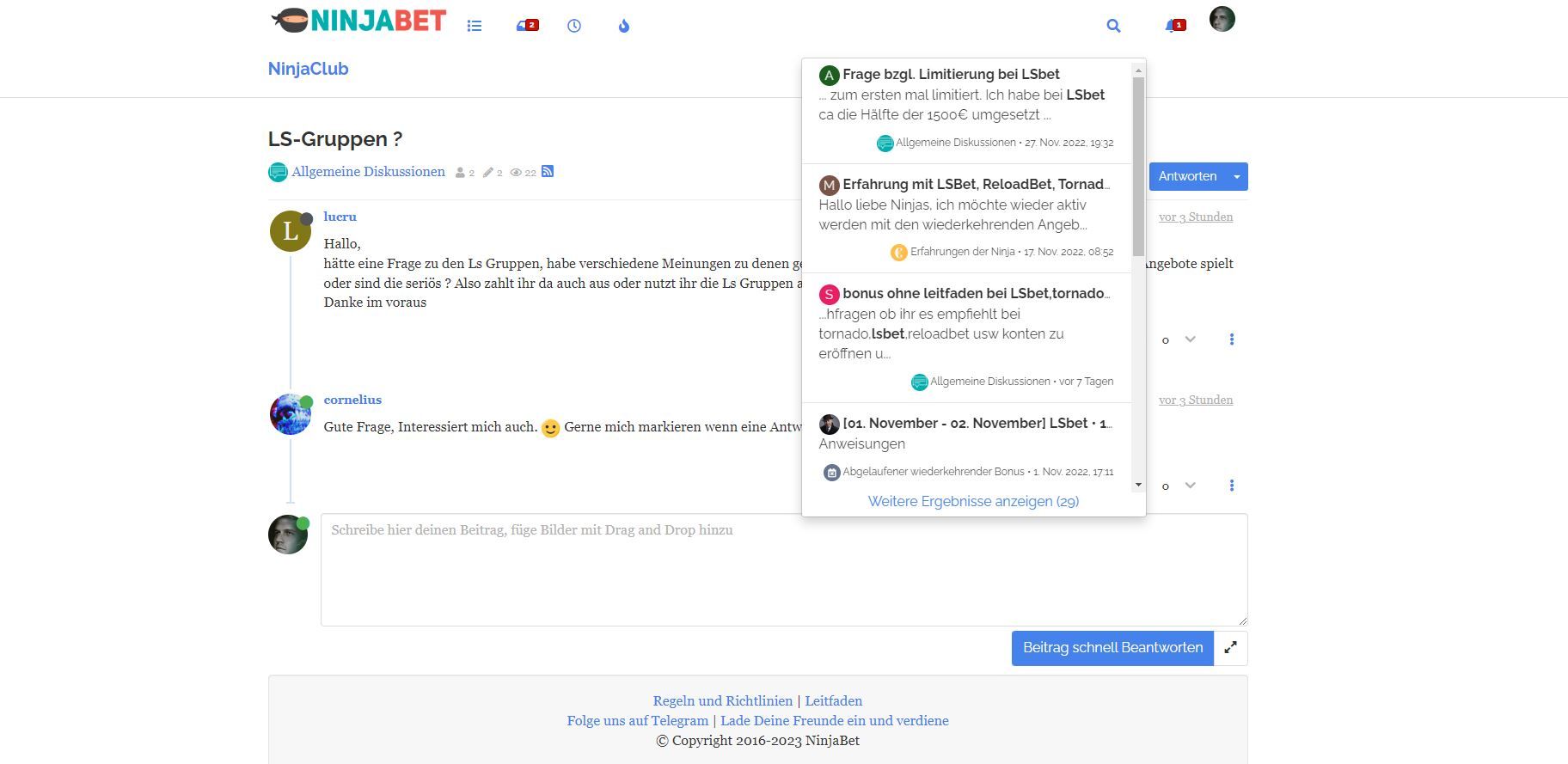Click avatar M in second search result
The width and height of the screenshot is (1568, 764).
tap(829, 185)
